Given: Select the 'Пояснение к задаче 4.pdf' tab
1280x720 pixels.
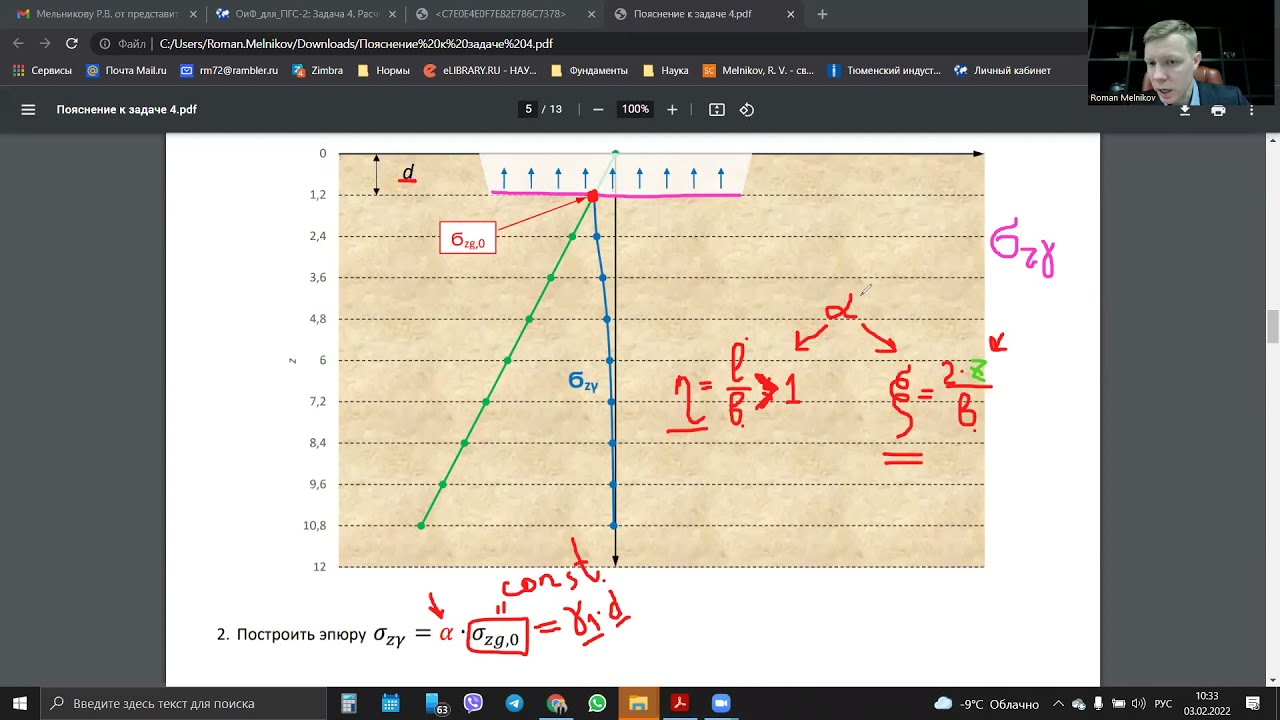Looking at the screenshot, I should pyautogui.click(x=705, y=14).
